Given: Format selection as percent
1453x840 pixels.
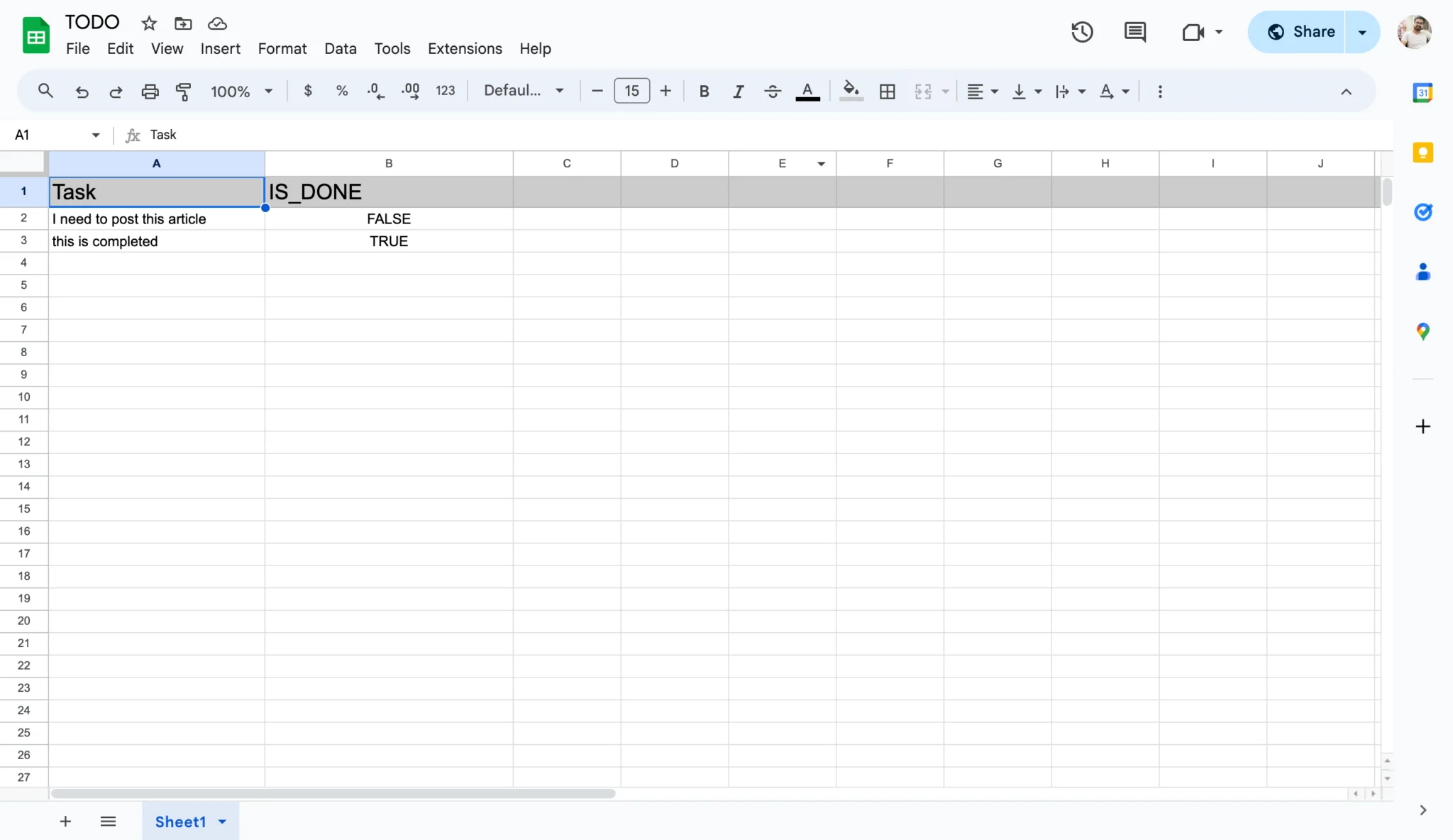Looking at the screenshot, I should click(342, 91).
